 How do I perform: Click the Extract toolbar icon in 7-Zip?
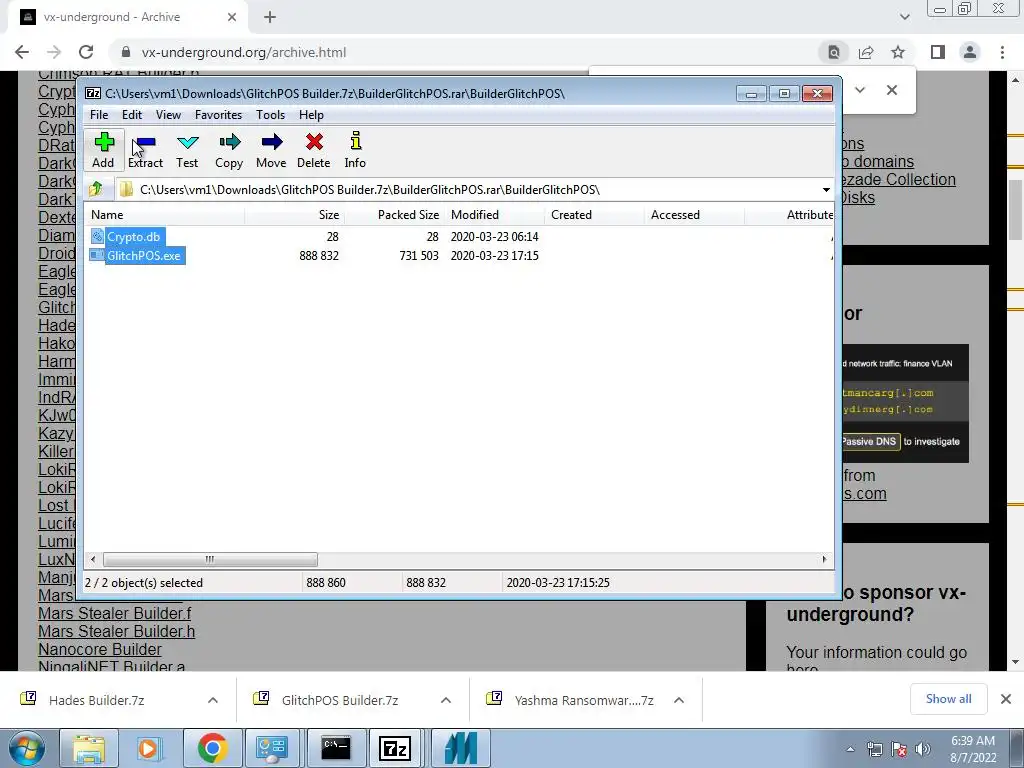coord(145,150)
